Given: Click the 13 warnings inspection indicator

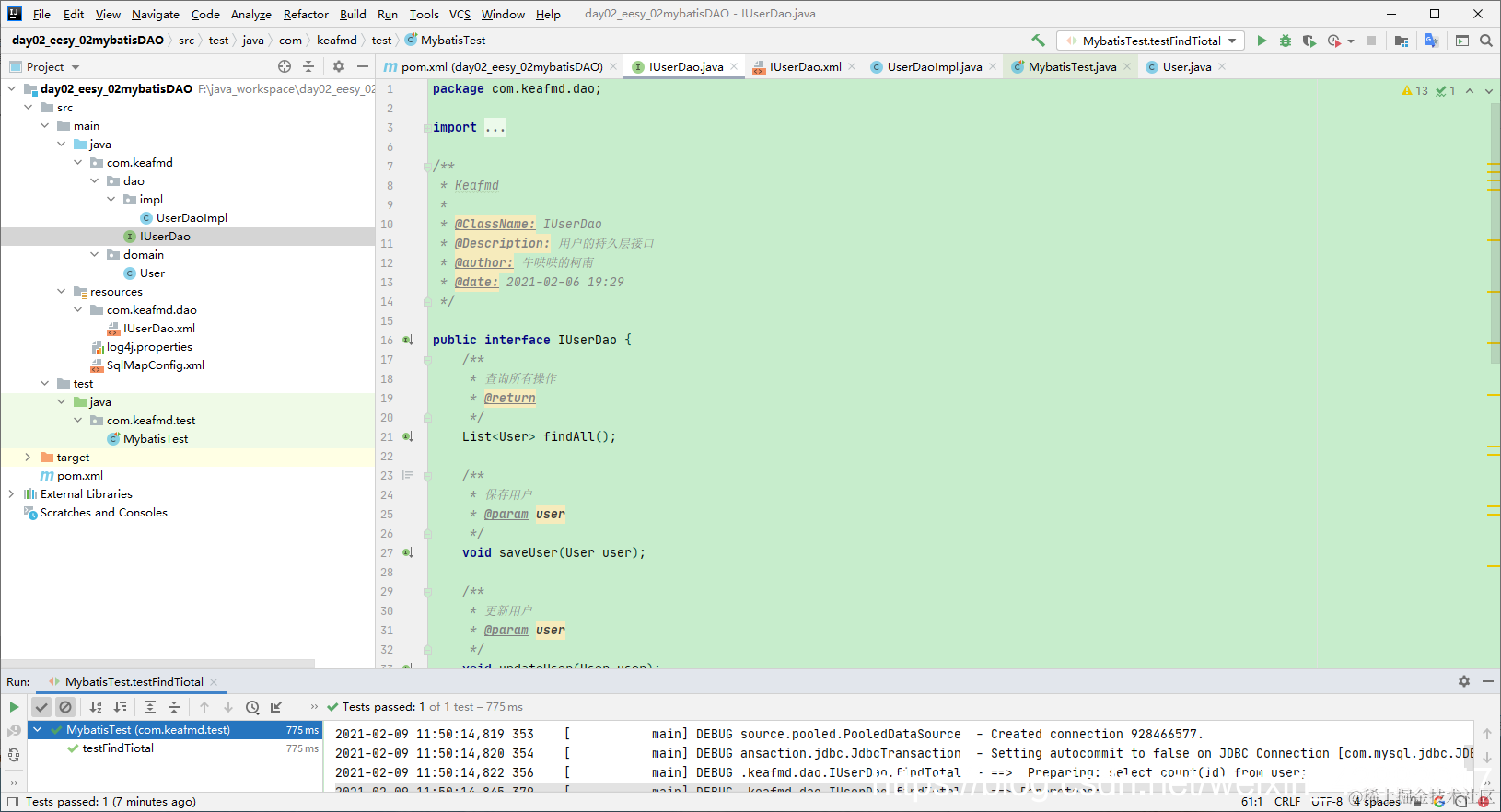Looking at the screenshot, I should (1415, 91).
